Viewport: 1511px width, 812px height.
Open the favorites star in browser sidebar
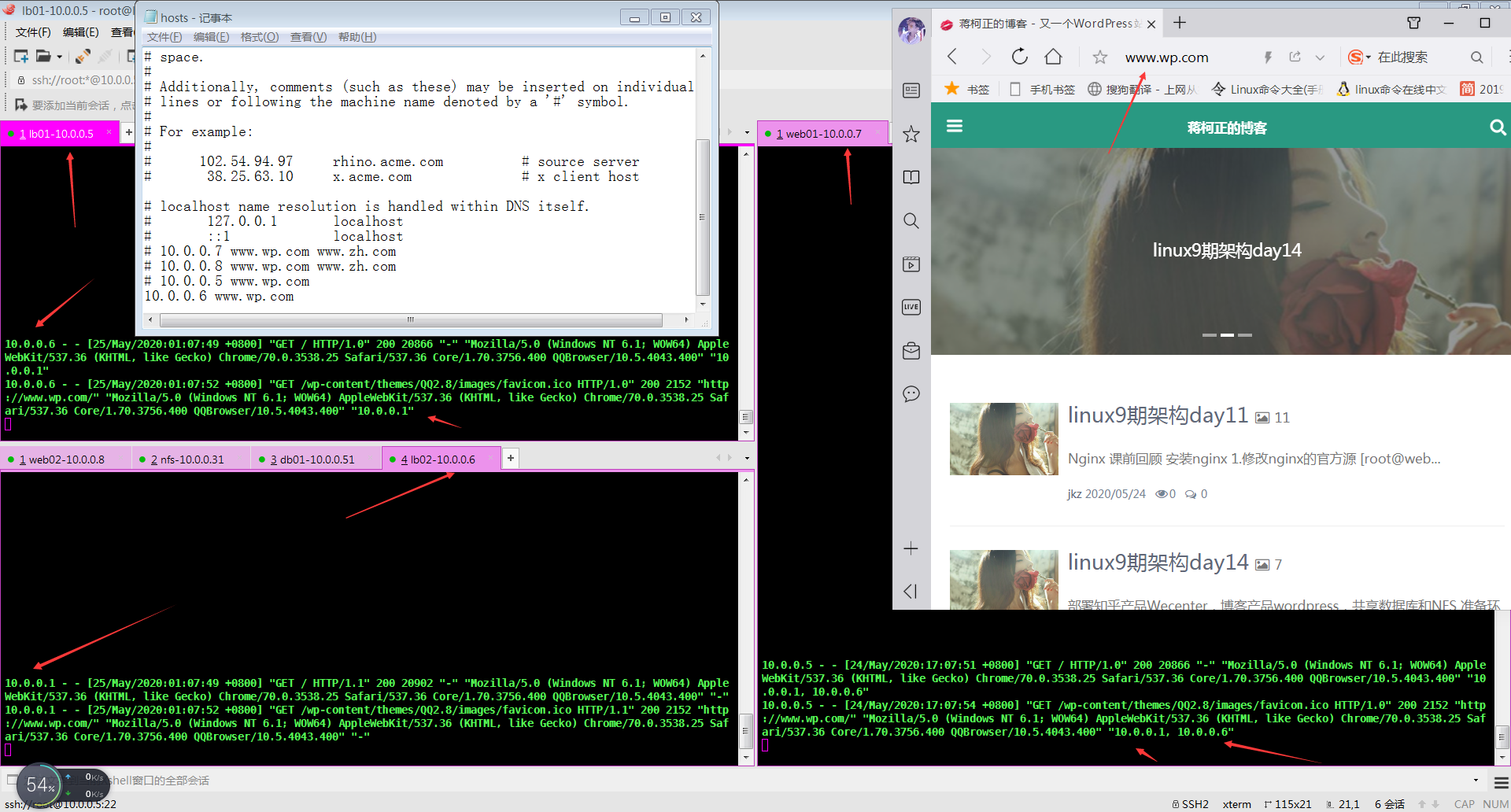click(x=911, y=134)
